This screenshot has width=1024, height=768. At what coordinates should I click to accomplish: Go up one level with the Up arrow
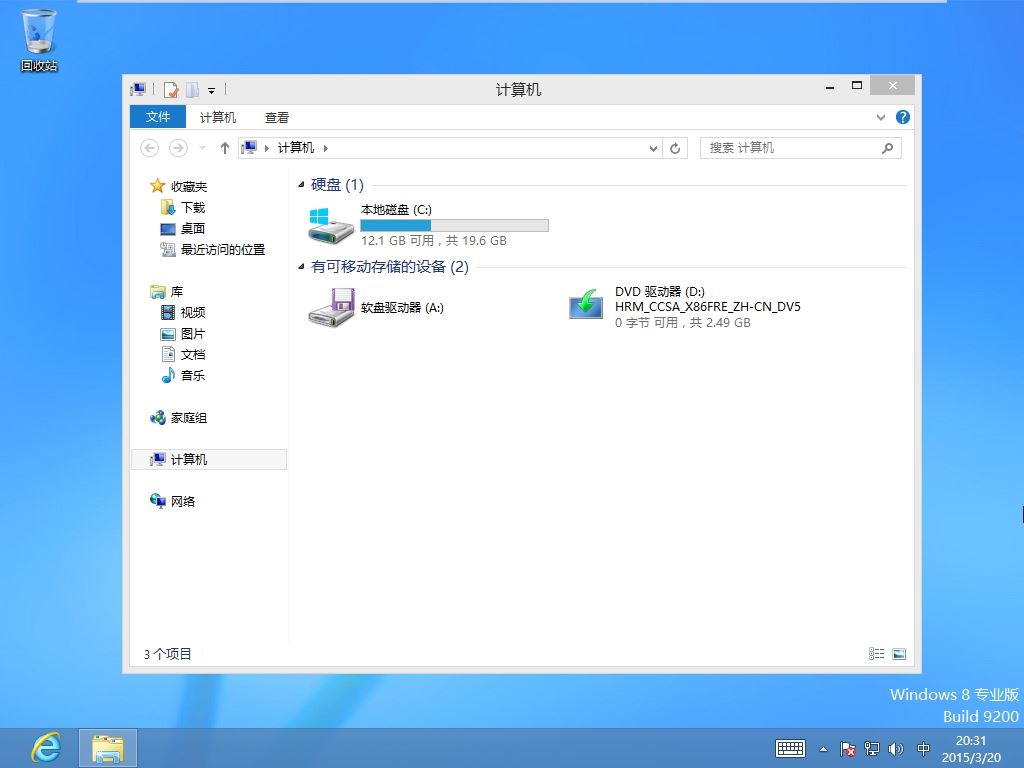(225, 148)
